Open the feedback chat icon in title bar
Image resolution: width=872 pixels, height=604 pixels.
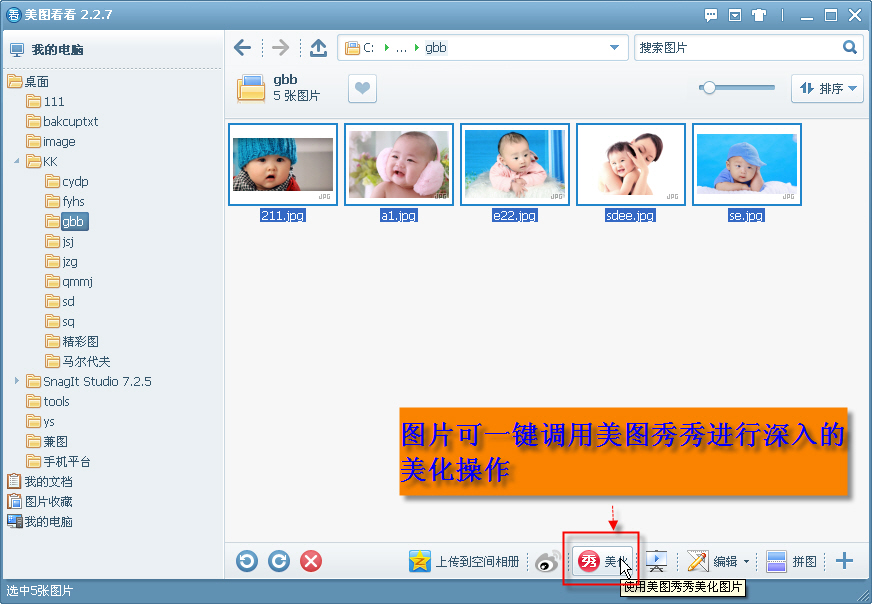pyautogui.click(x=710, y=15)
